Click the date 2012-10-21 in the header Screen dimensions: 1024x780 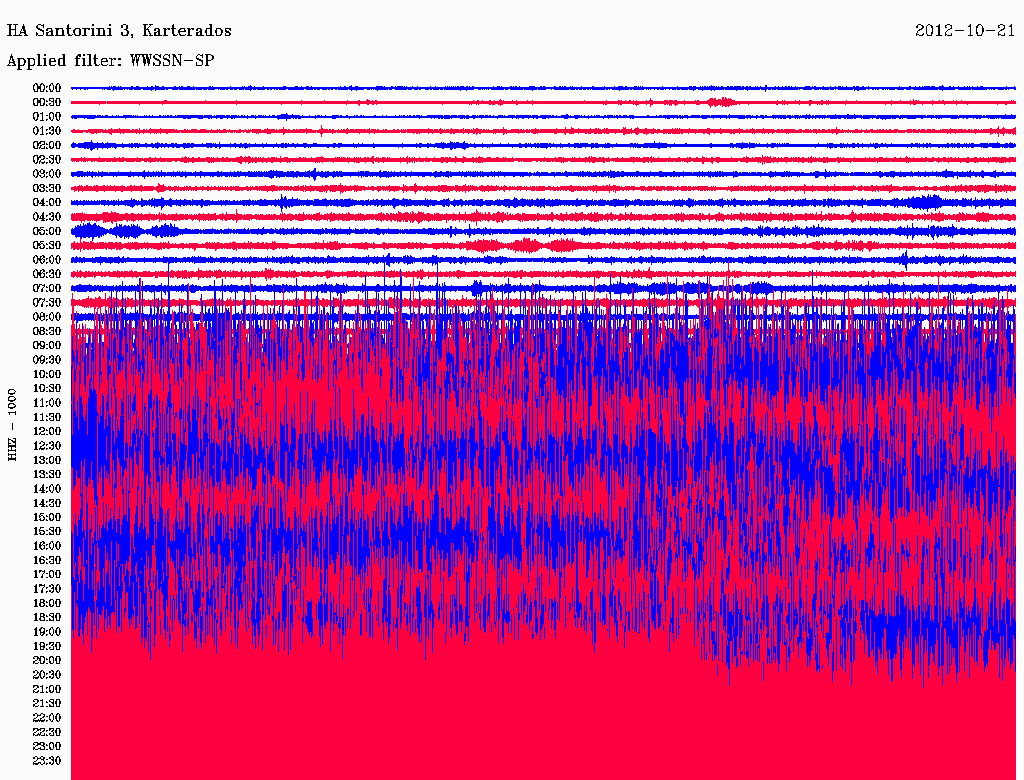pos(964,31)
